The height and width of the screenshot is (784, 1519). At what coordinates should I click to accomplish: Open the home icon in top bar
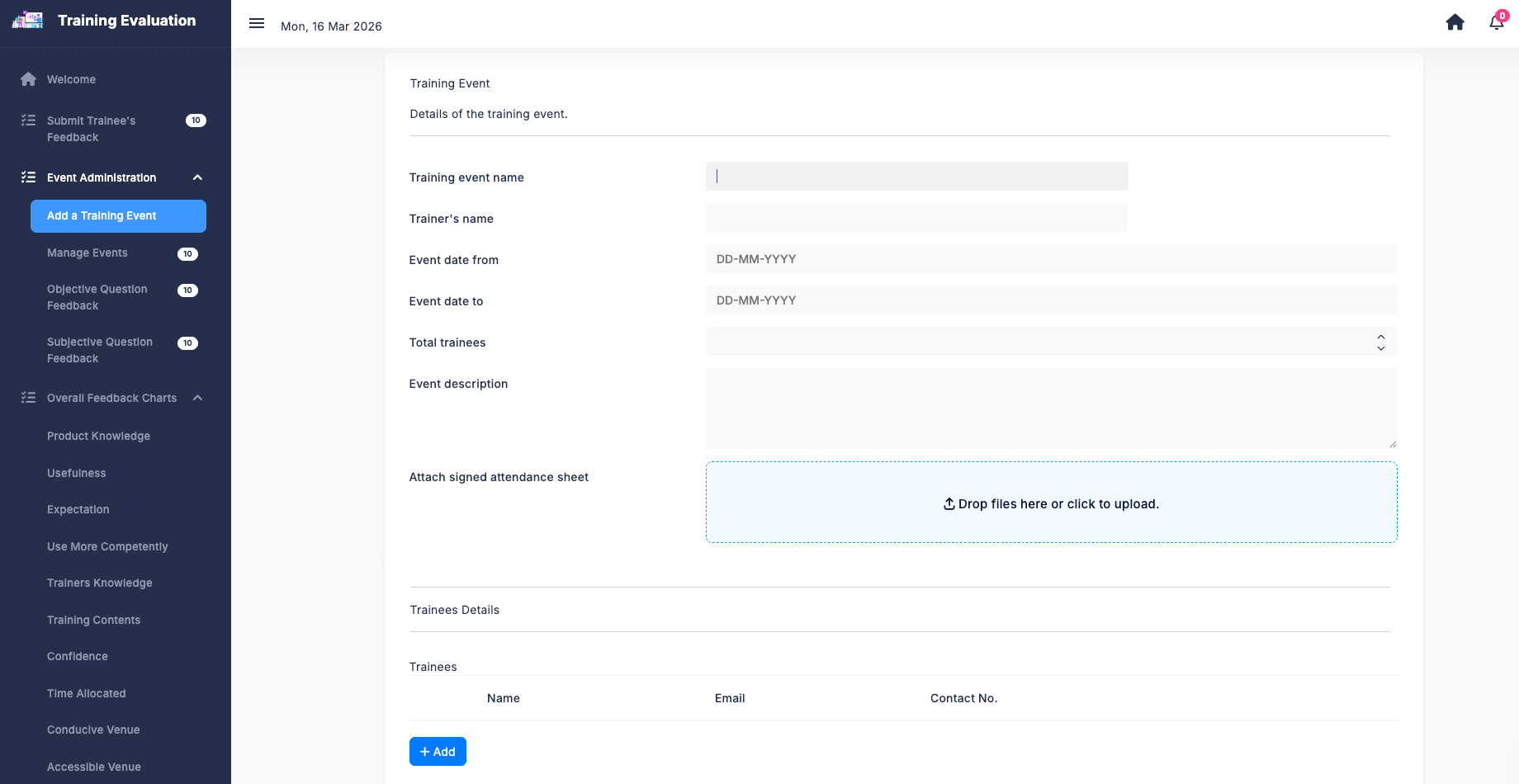1455,23
